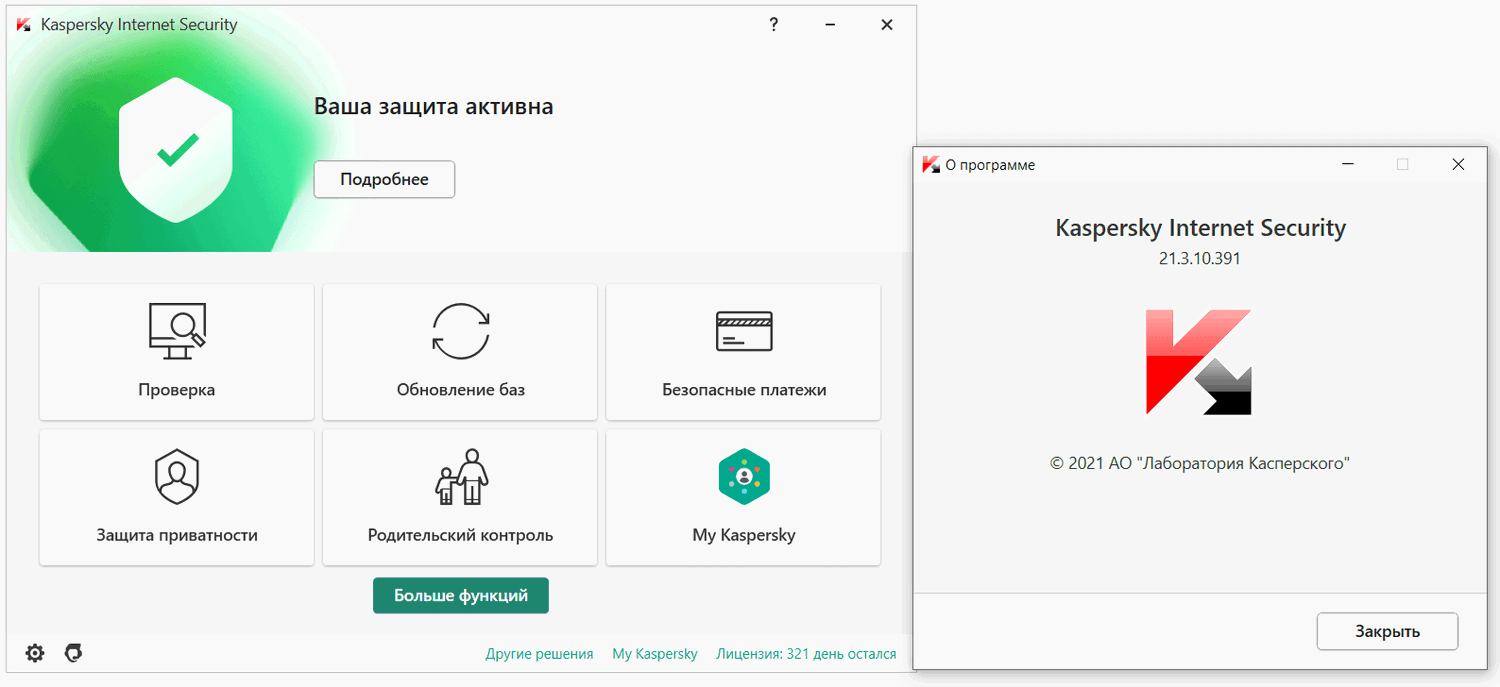Open help with the question mark icon
Image resolution: width=1500 pixels, height=687 pixels.
[x=773, y=24]
